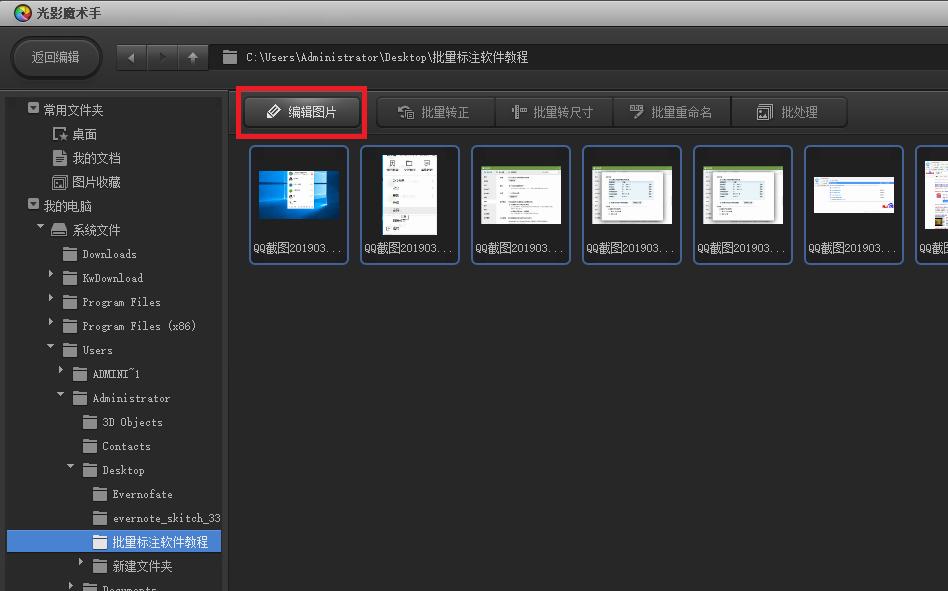Go forward with the right arrow button
The height and width of the screenshot is (591, 948).
(x=162, y=57)
